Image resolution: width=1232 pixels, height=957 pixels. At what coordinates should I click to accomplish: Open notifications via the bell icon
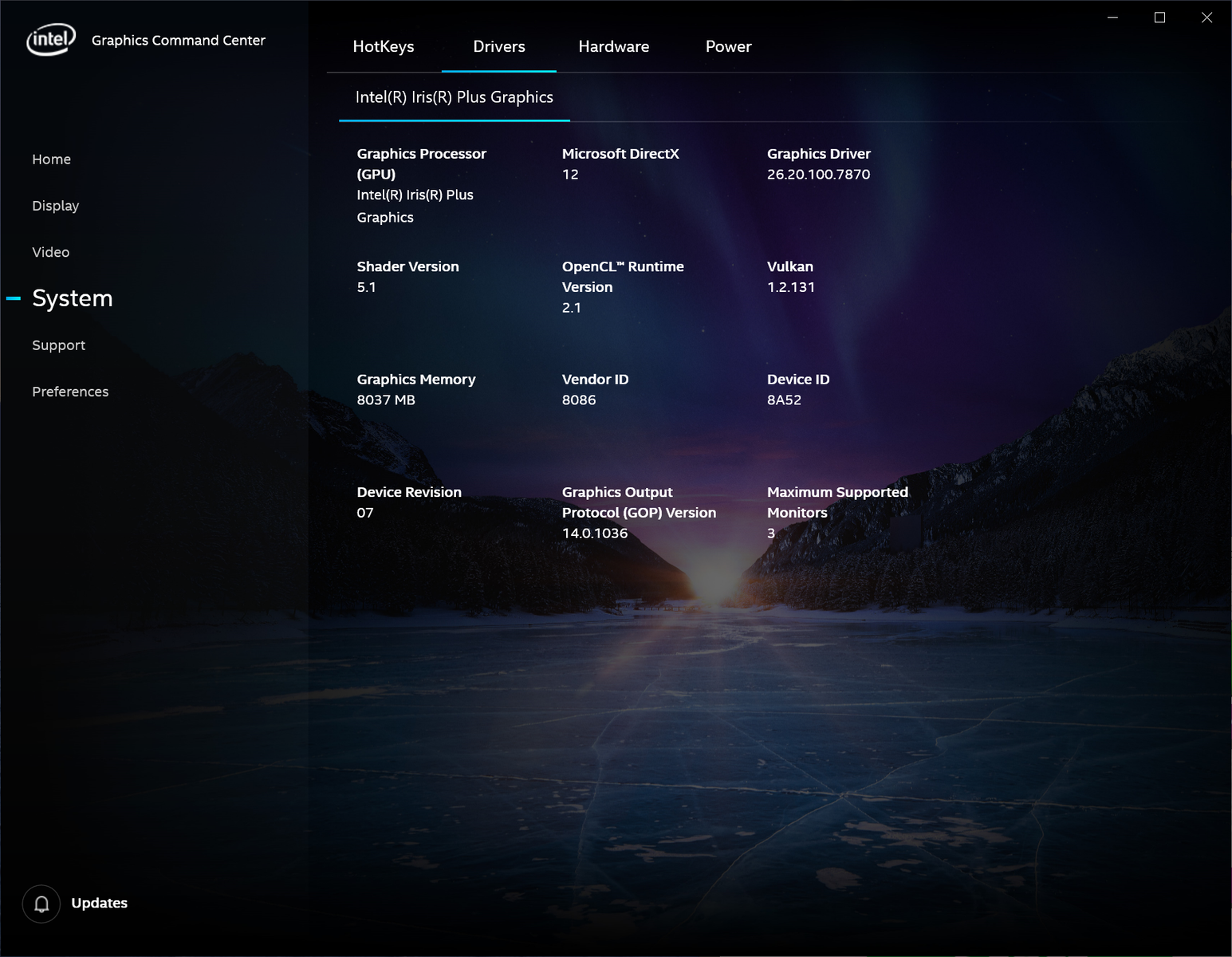coord(41,904)
